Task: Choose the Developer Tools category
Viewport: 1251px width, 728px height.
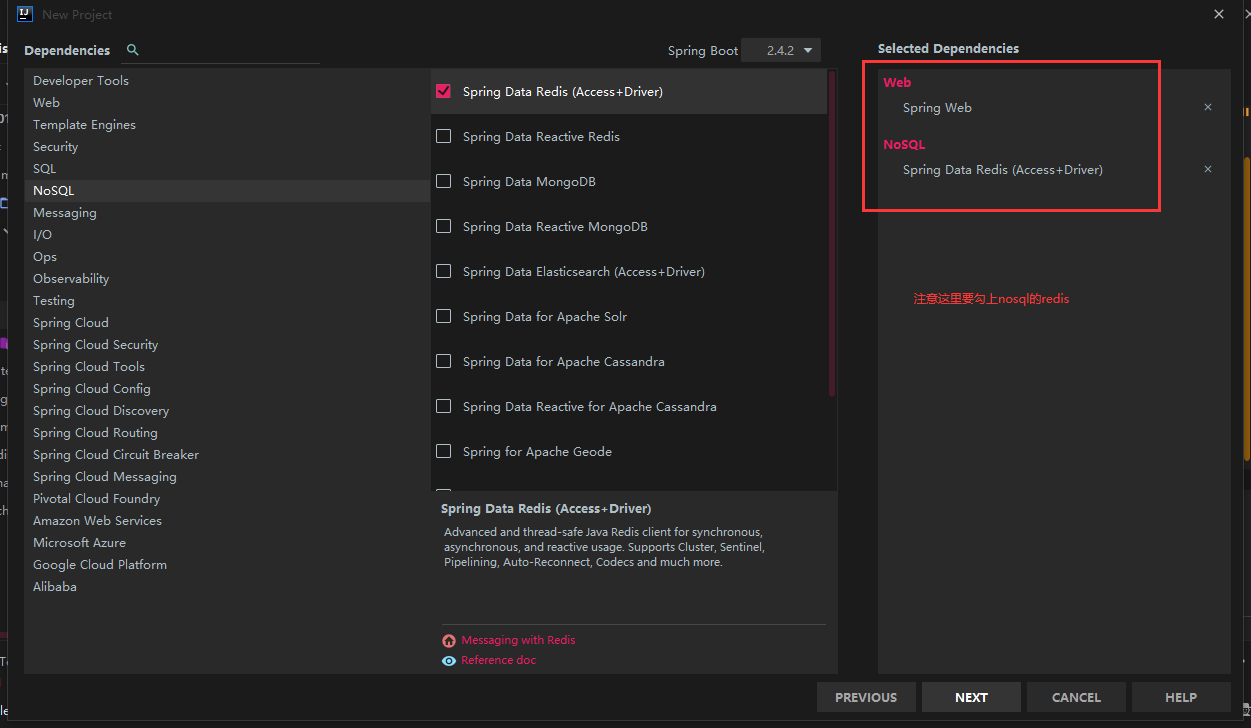Action: (x=81, y=81)
